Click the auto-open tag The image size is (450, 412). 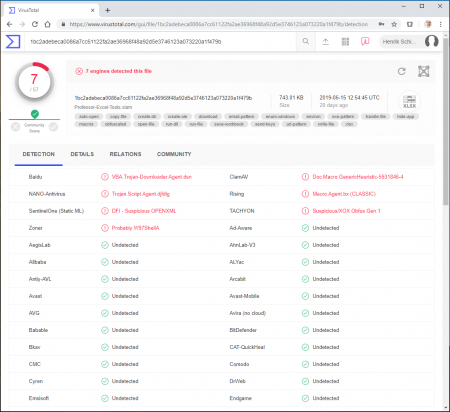(89, 116)
